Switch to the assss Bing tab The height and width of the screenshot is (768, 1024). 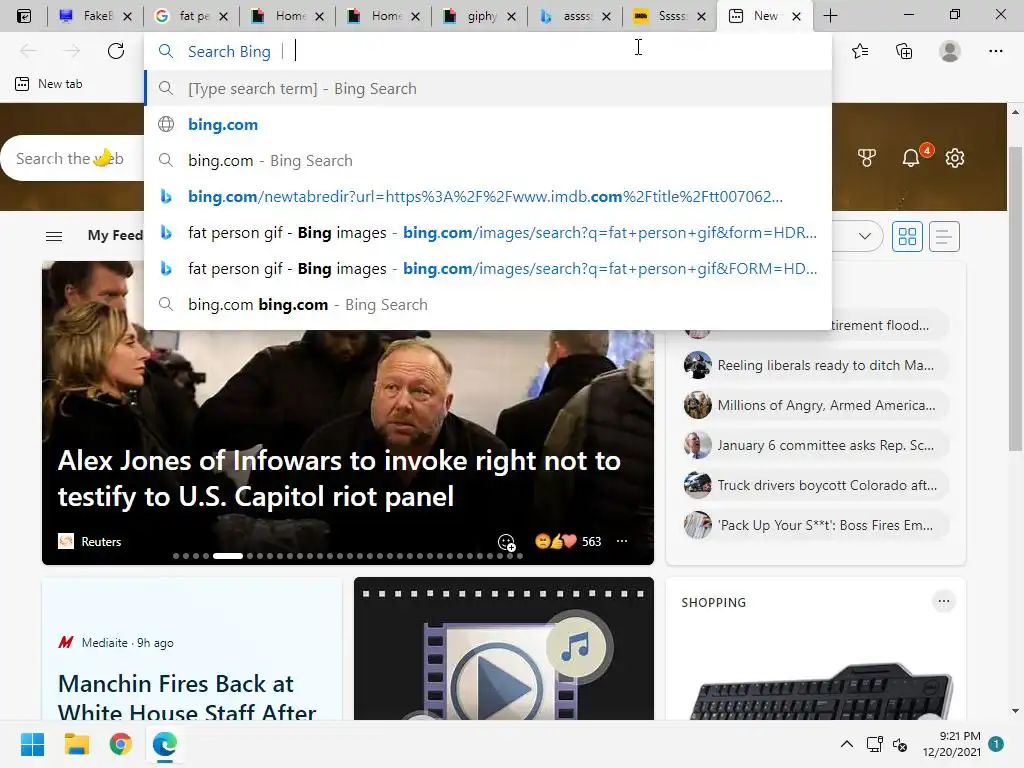[575, 16]
